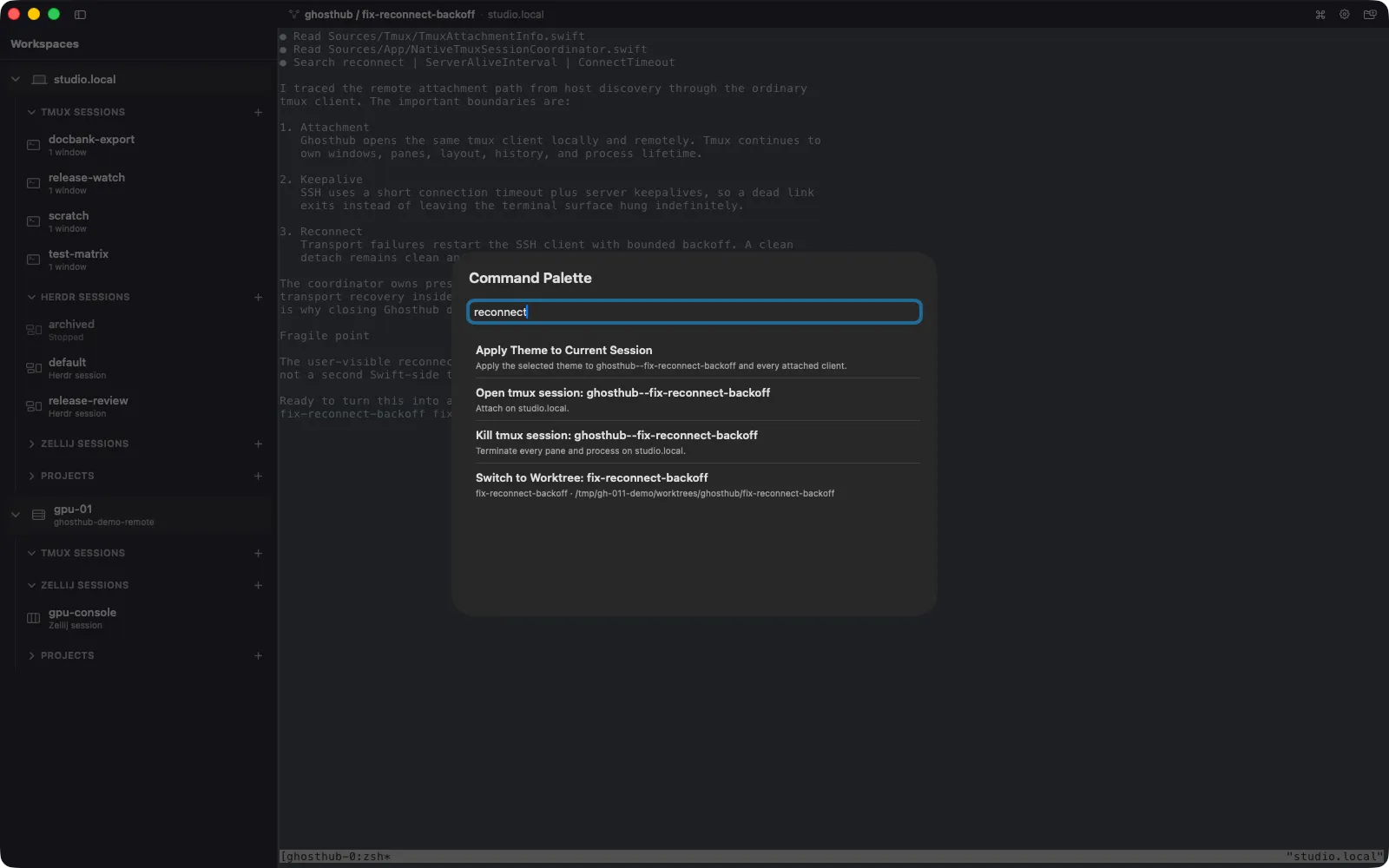Choose Open tmux session: ghosthub--fix-reconnect-backoff

694,399
